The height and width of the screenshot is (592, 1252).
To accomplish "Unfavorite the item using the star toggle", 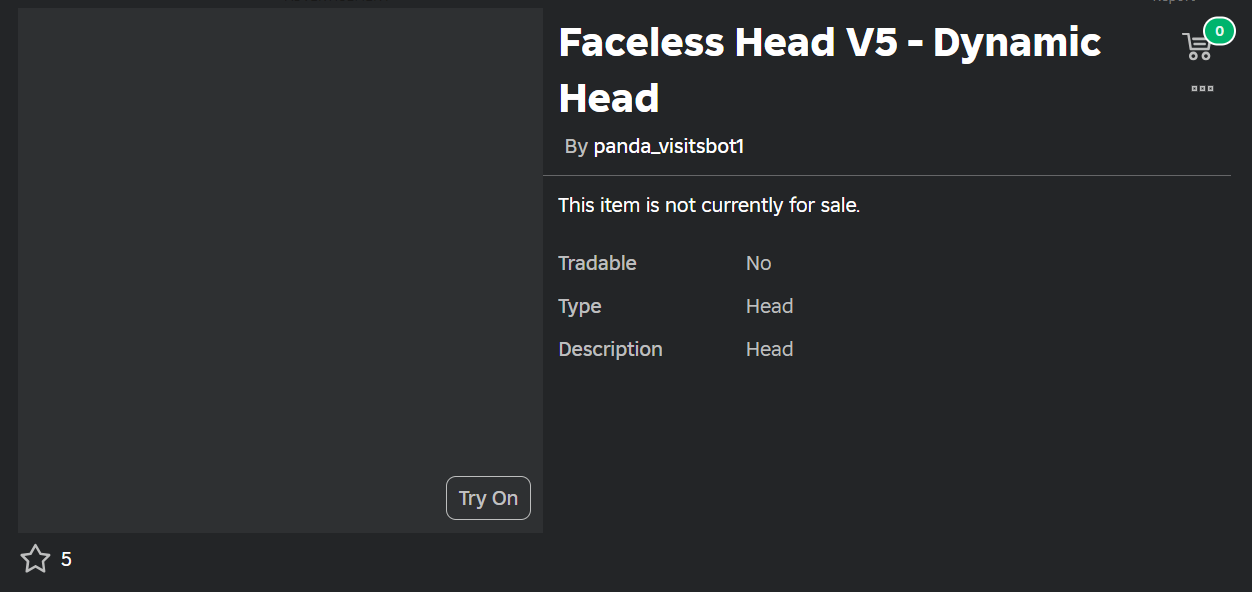I will [35, 559].
